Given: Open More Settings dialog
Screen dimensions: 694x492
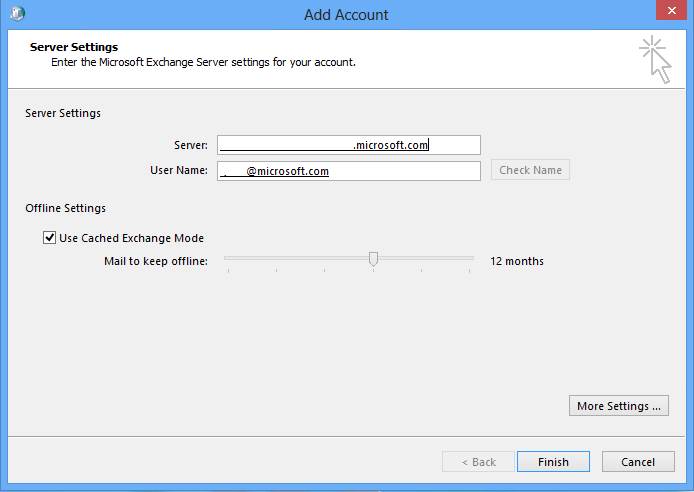Looking at the screenshot, I should point(619,406).
